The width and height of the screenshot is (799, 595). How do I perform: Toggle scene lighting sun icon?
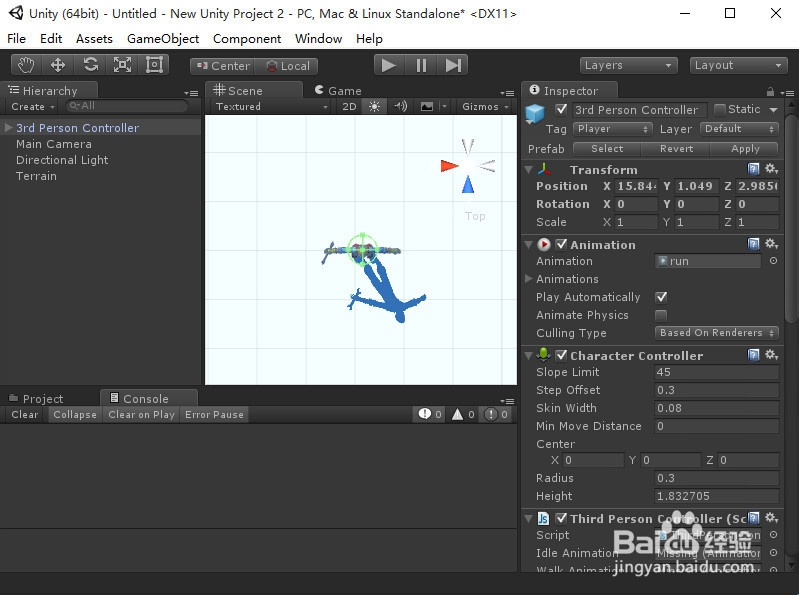coord(374,106)
